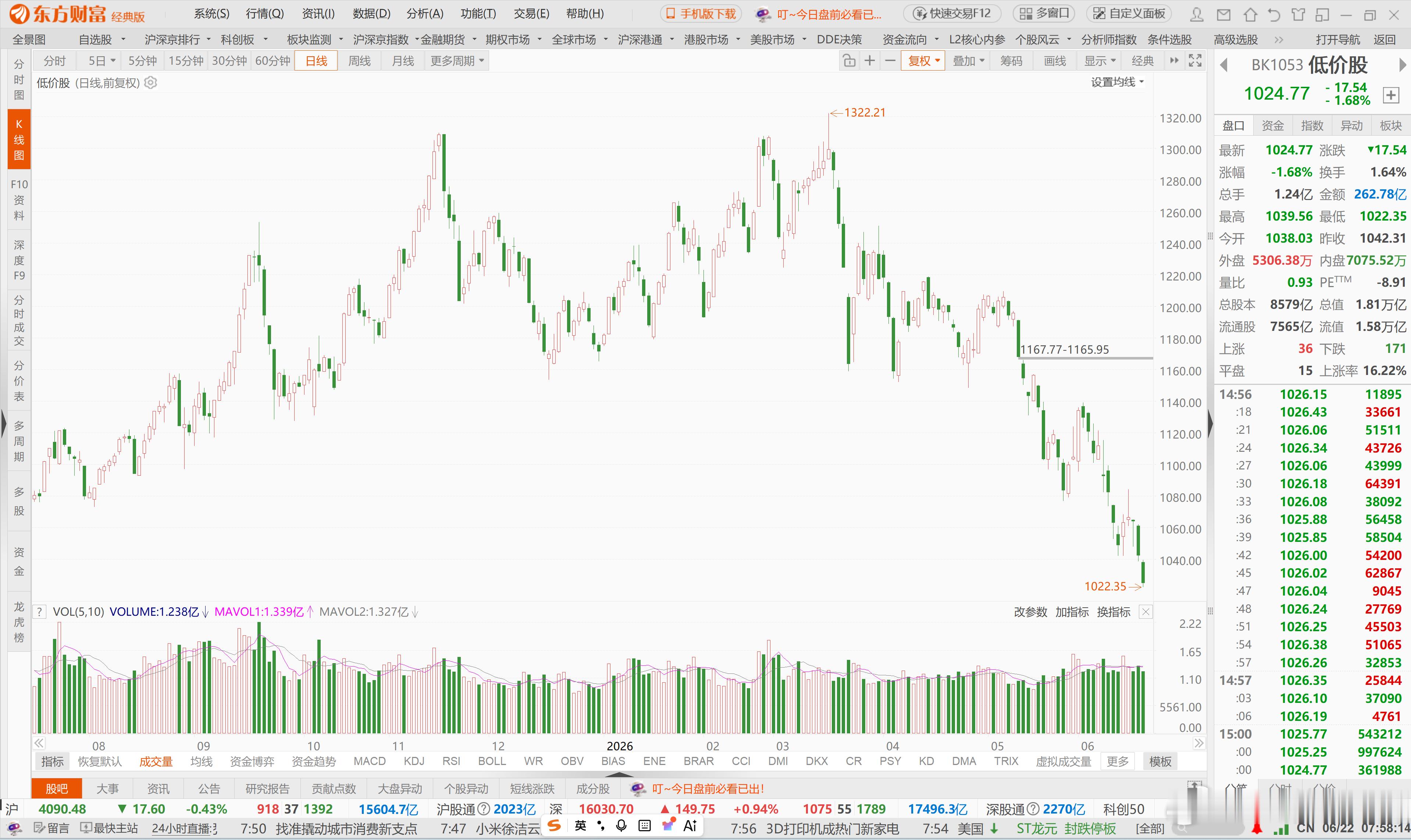Select 日线 period

[x=316, y=61]
